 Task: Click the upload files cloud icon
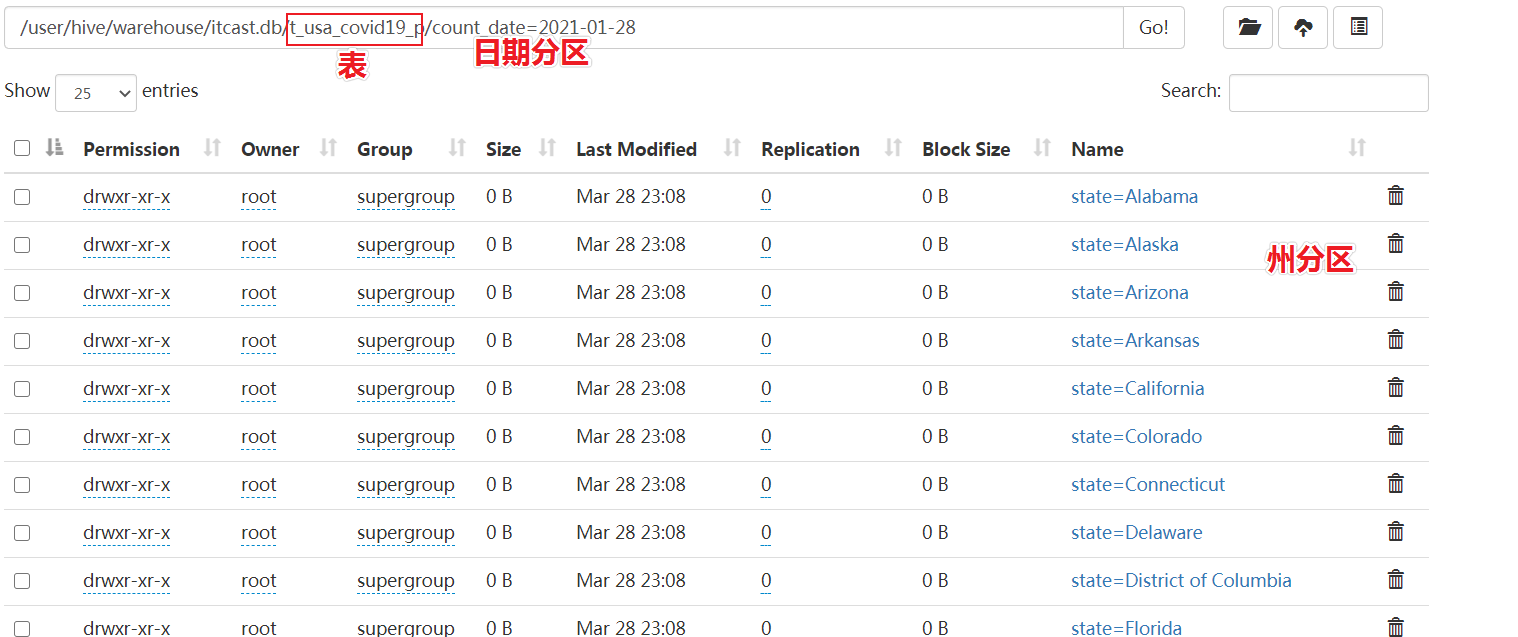[1303, 28]
